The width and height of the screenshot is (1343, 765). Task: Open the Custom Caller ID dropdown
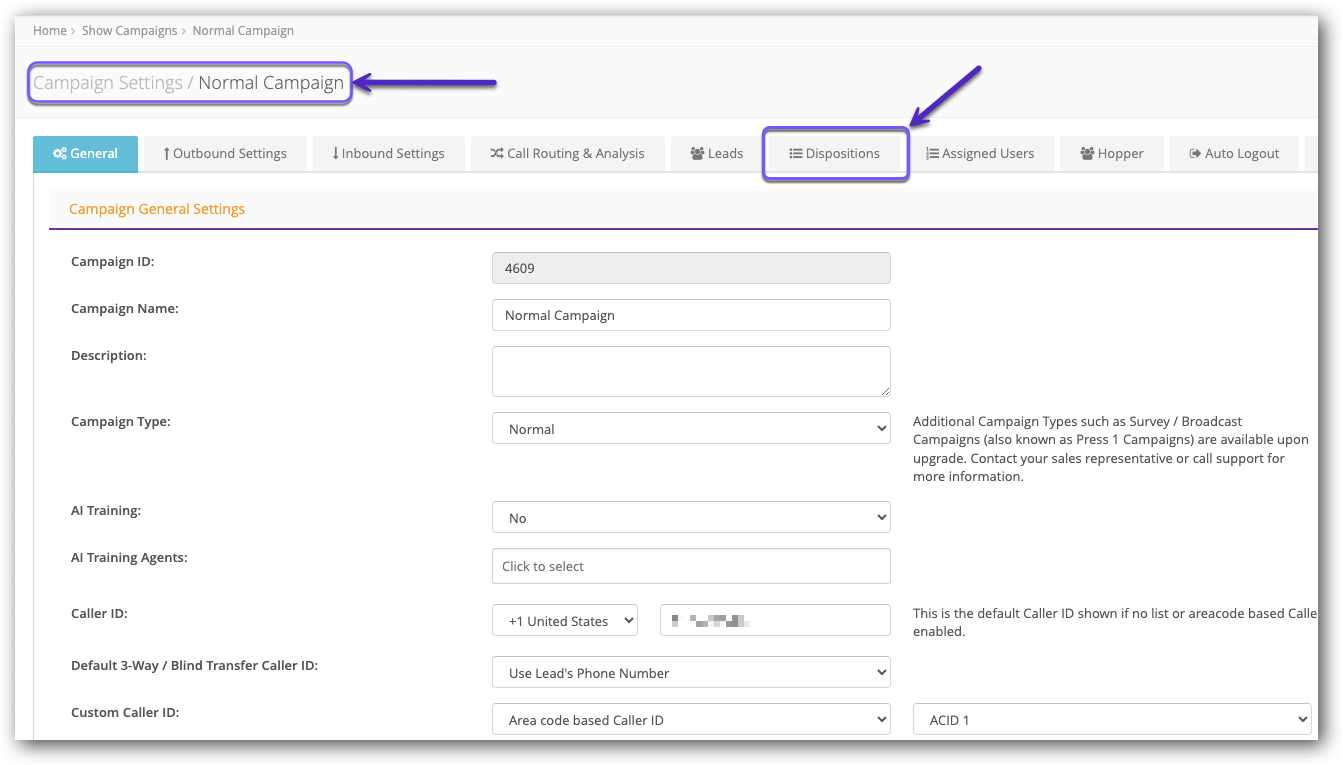[690, 719]
